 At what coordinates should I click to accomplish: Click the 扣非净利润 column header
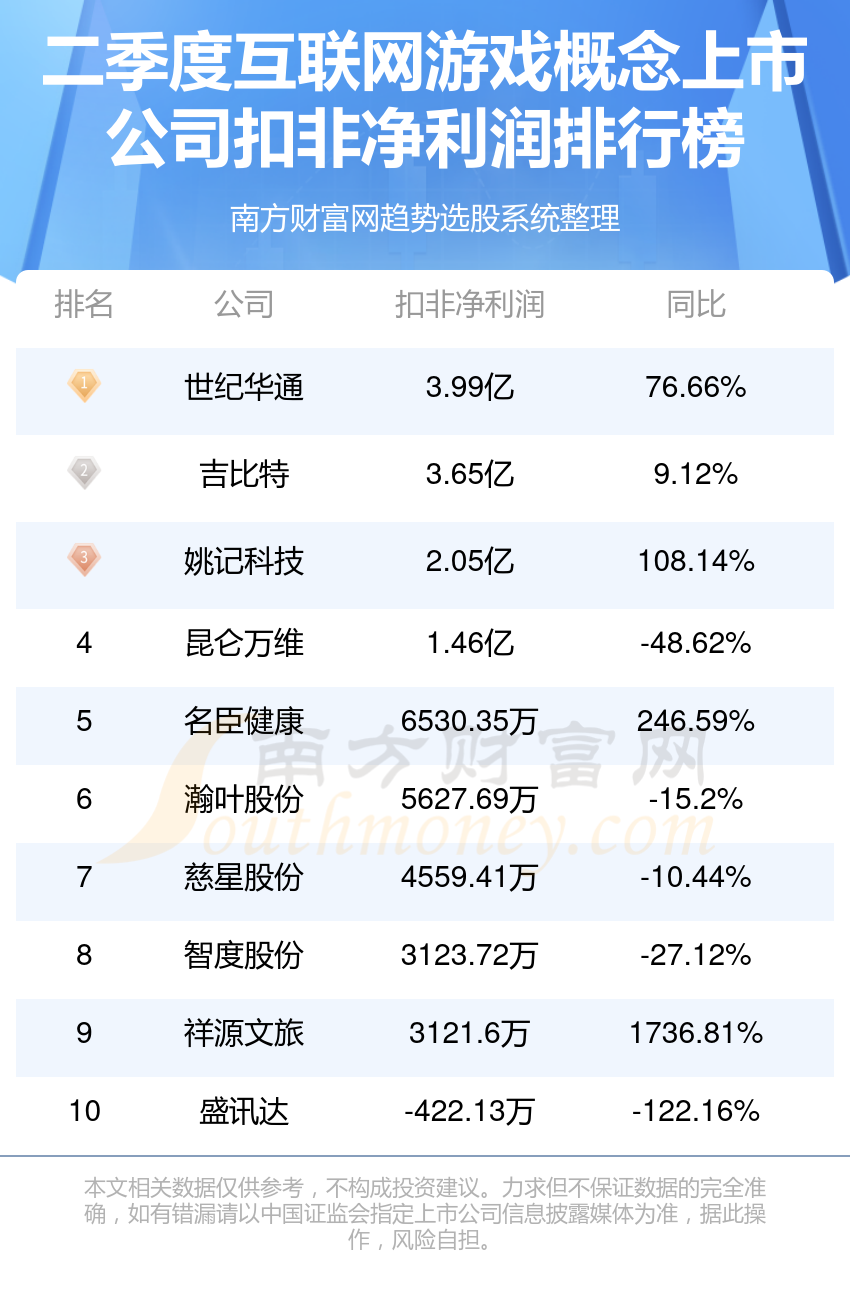click(x=470, y=304)
